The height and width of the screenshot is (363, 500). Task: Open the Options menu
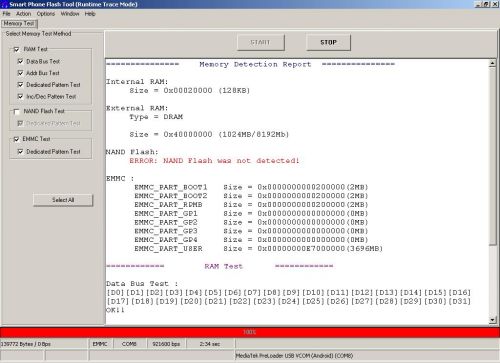pos(46,14)
